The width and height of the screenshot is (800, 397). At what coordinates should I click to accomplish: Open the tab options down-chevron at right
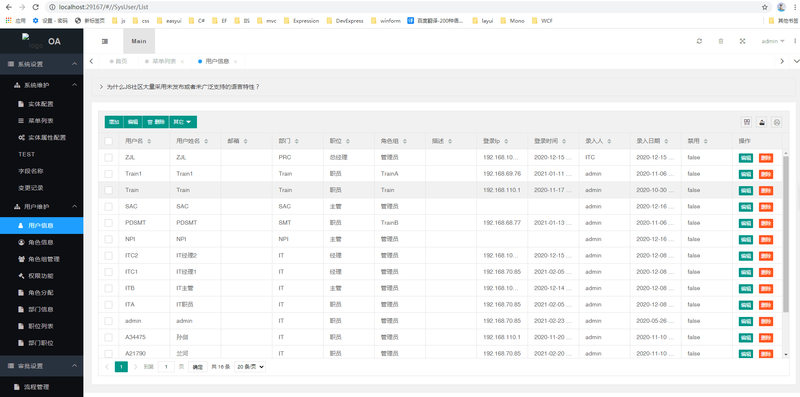(x=796, y=61)
